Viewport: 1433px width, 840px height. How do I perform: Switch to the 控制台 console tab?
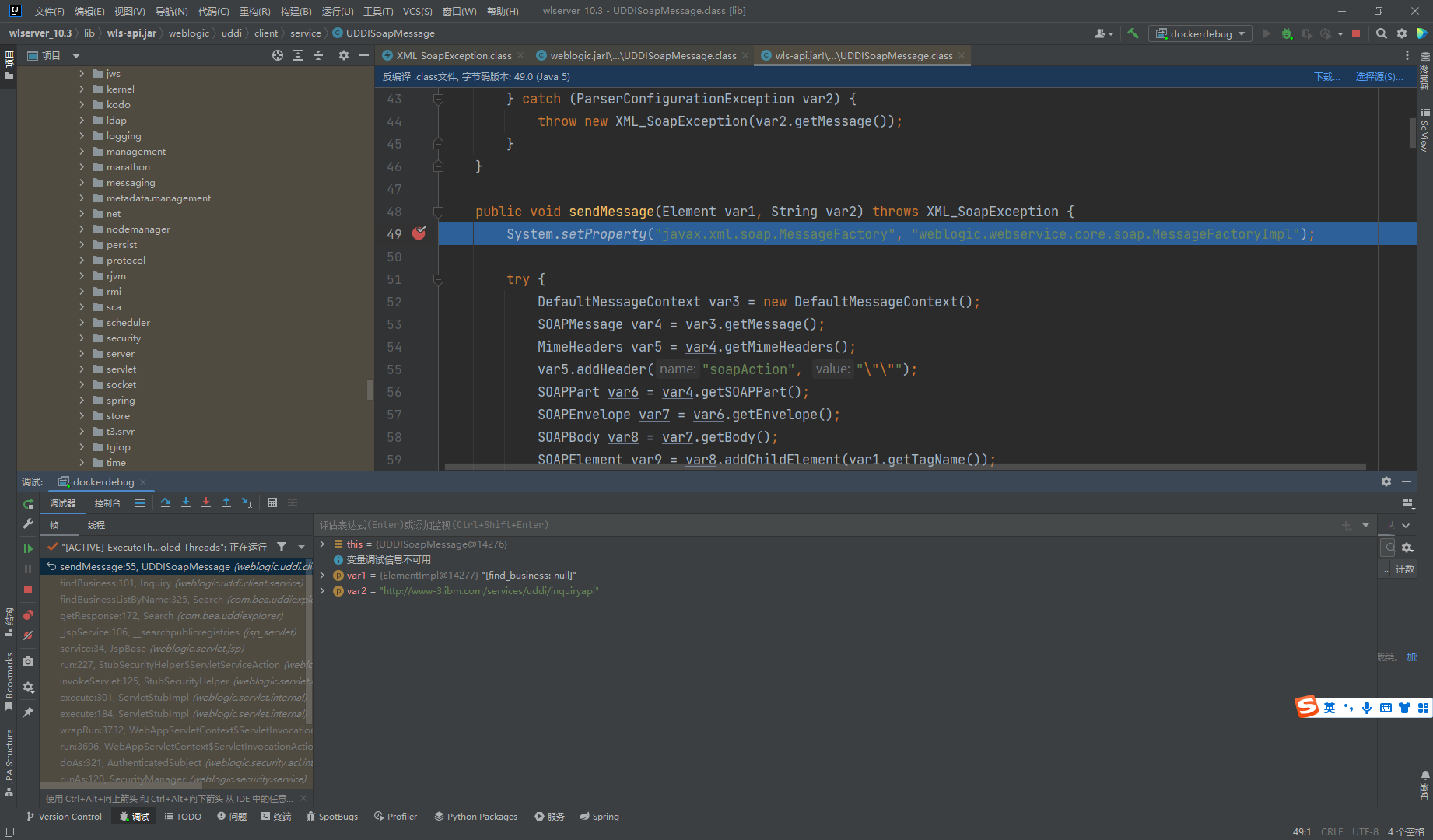[x=107, y=503]
